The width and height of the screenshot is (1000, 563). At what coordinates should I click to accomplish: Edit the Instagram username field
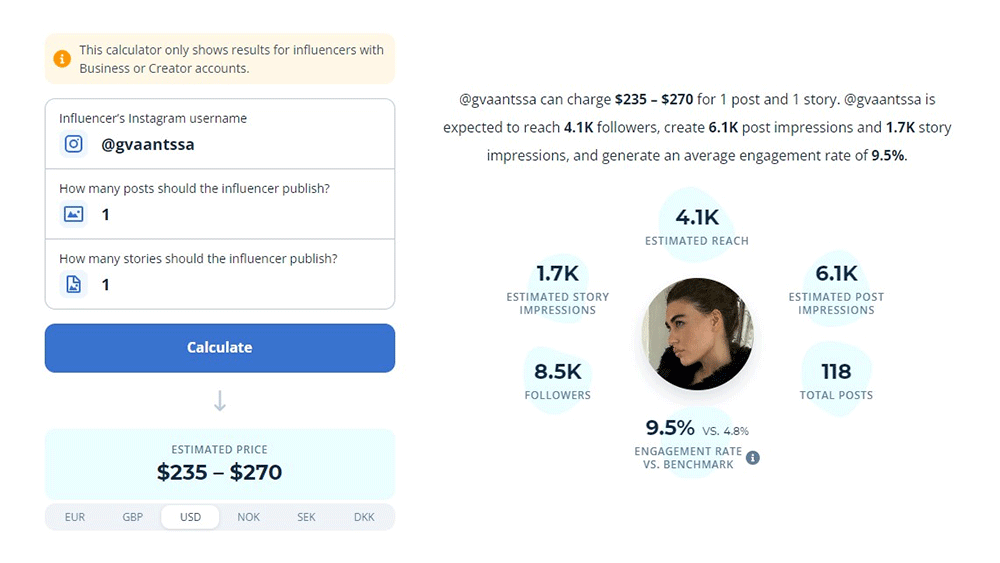pos(240,144)
